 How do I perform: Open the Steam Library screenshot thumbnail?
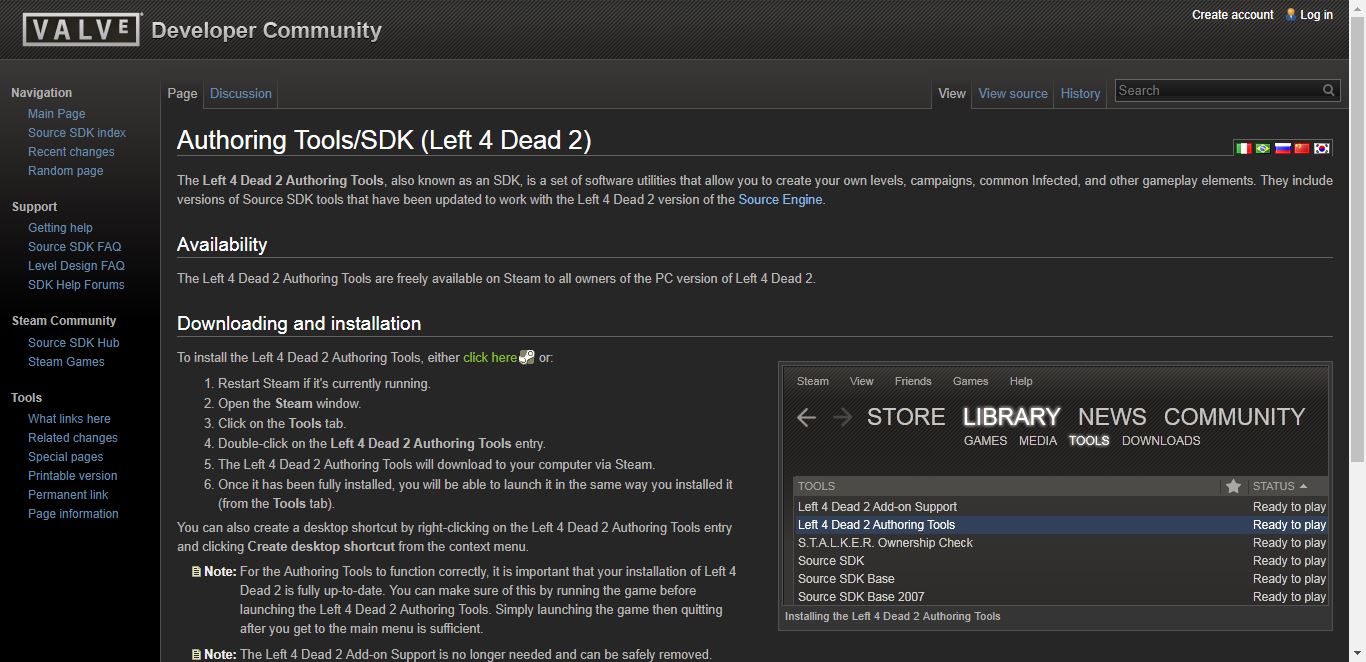coord(1055,485)
